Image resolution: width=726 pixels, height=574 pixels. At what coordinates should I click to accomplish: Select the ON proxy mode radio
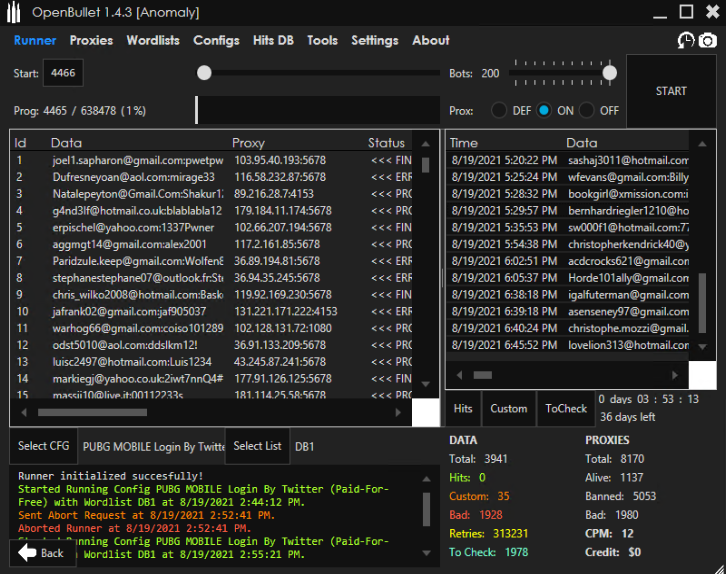pyautogui.click(x=544, y=111)
